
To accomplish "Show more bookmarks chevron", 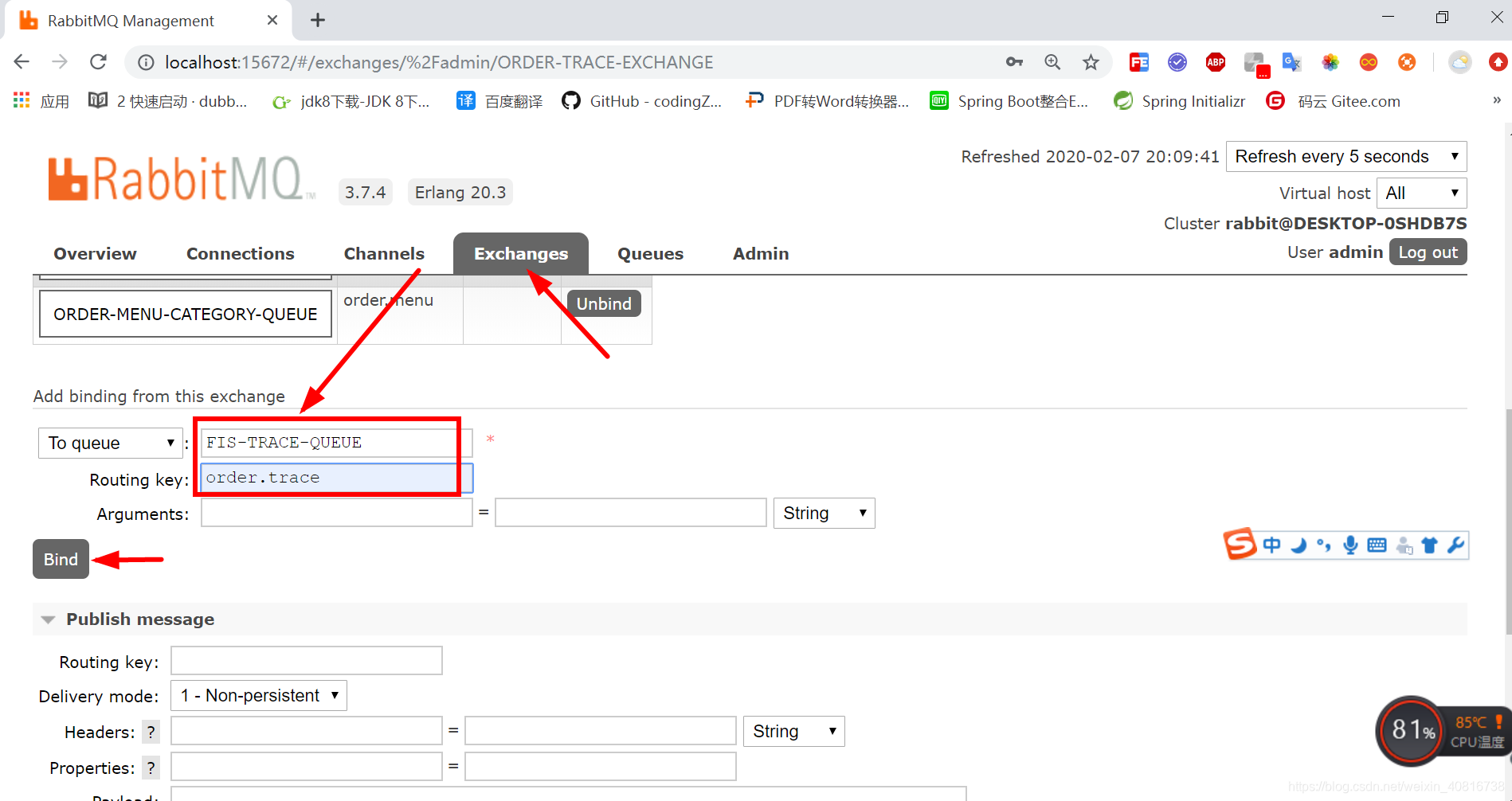I will click(x=1497, y=100).
